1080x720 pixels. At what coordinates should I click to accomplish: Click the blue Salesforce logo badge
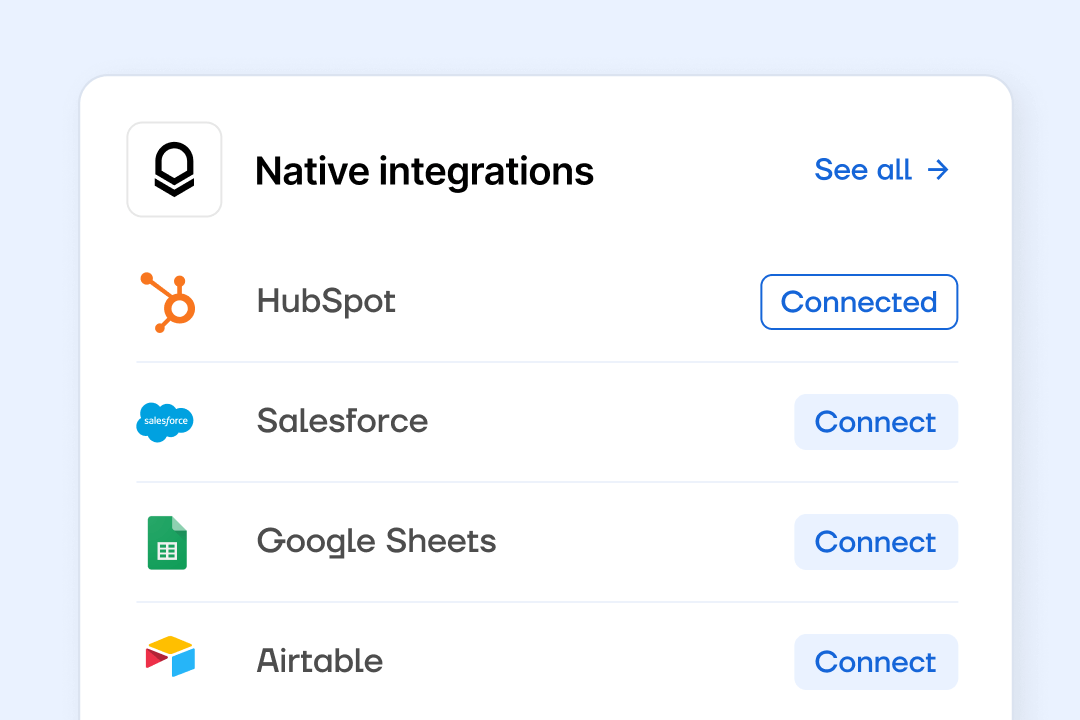pyautogui.click(x=165, y=421)
